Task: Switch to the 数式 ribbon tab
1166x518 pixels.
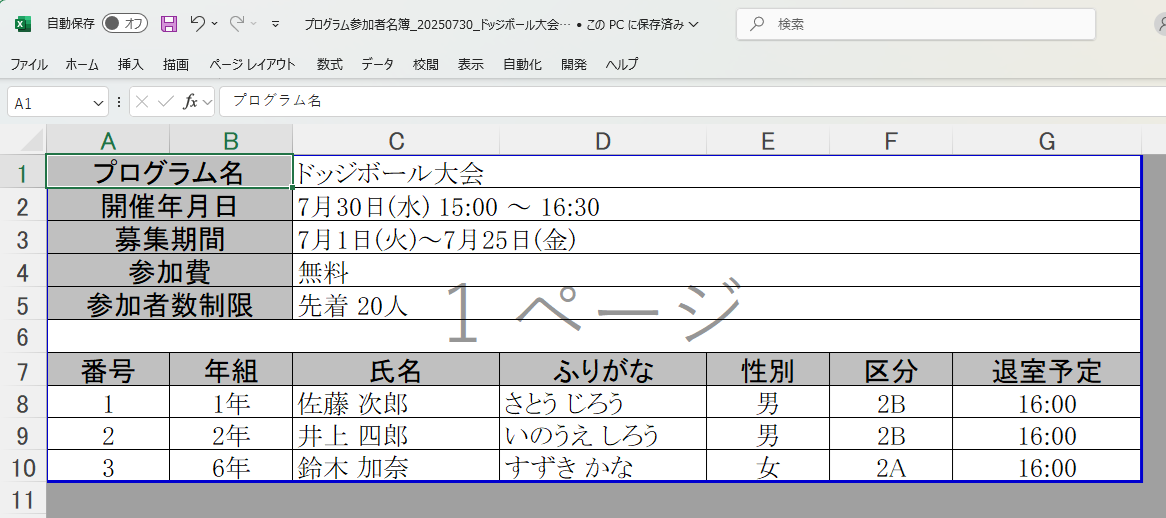Action: click(329, 64)
